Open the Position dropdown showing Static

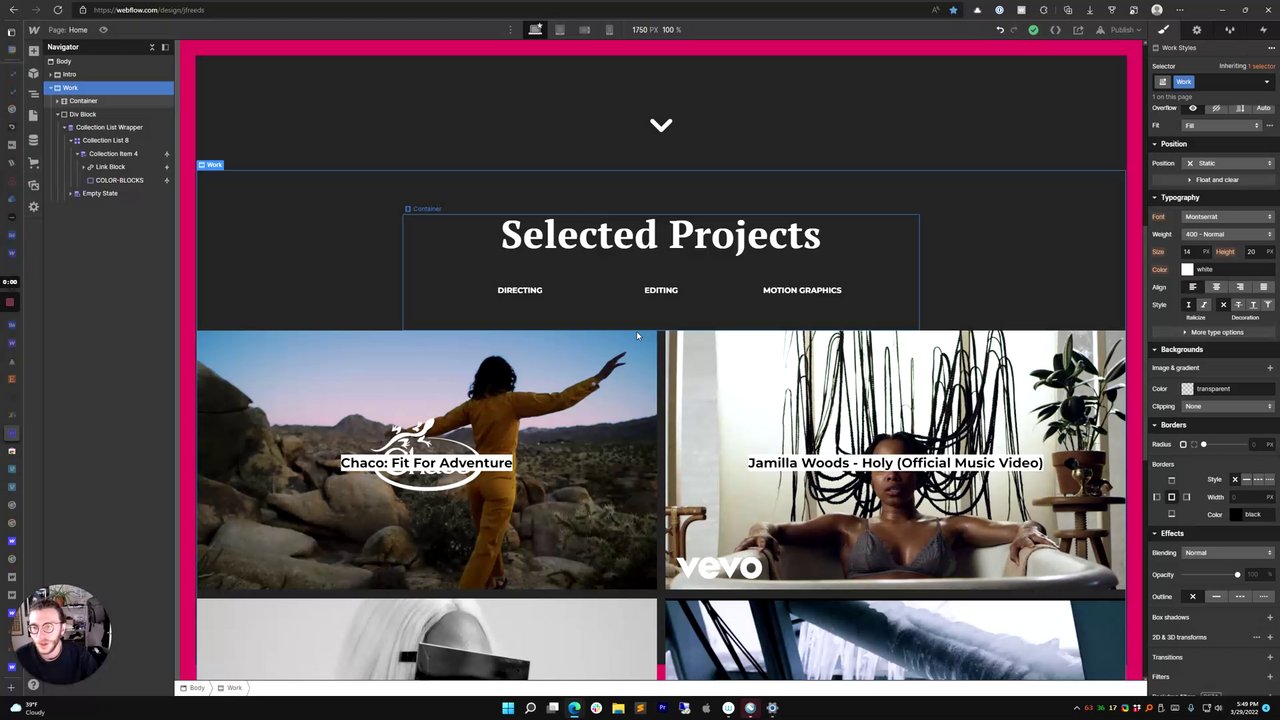click(x=1228, y=163)
